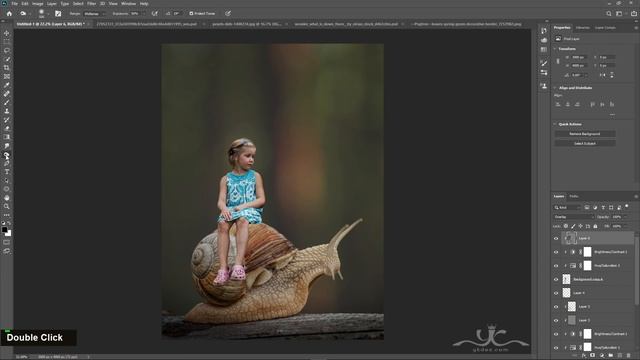
Task: Hide the bottom Hue/Saturation adjustment layer
Action: pyautogui.click(x=556, y=348)
